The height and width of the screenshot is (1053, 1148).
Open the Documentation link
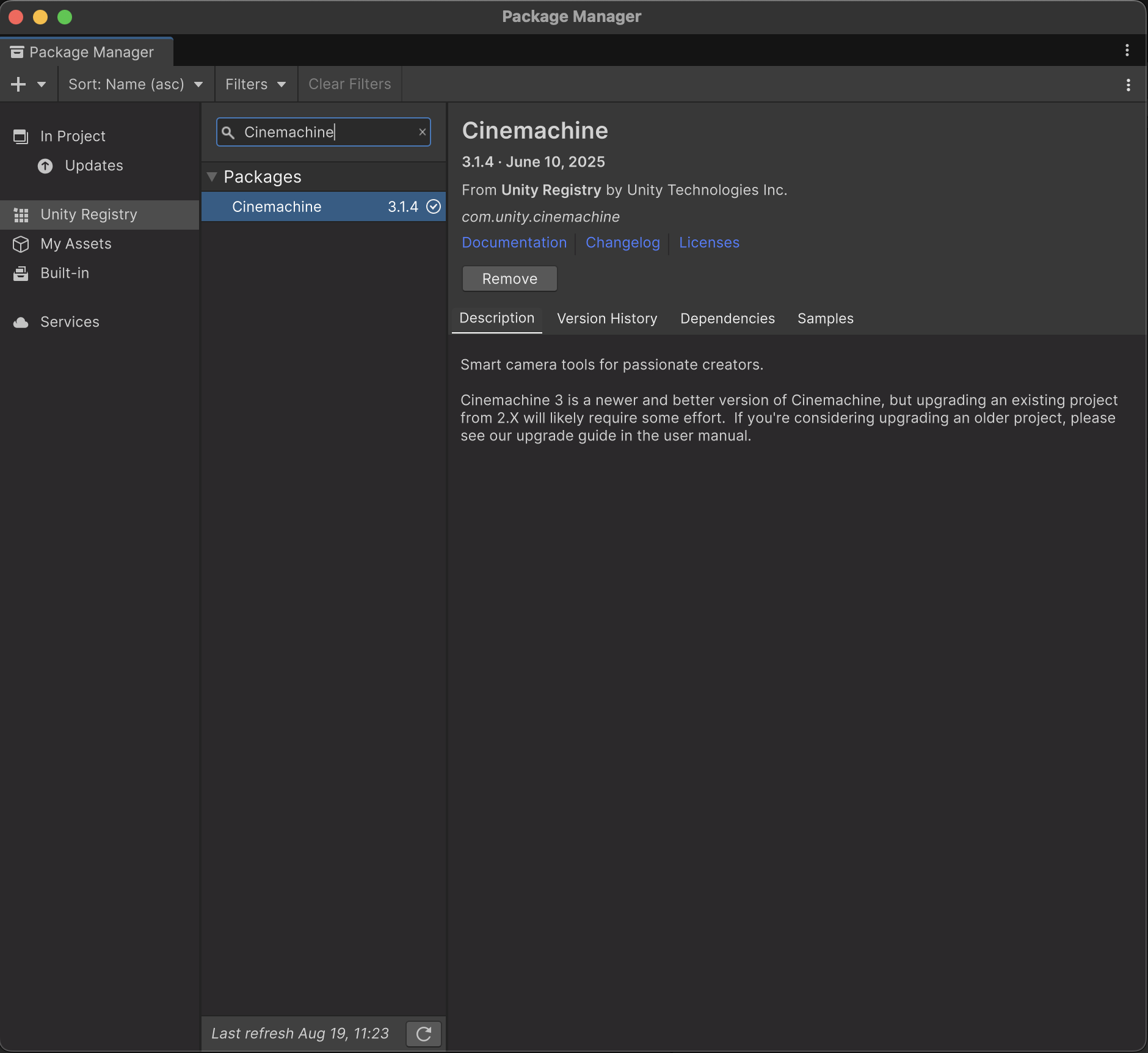(514, 242)
